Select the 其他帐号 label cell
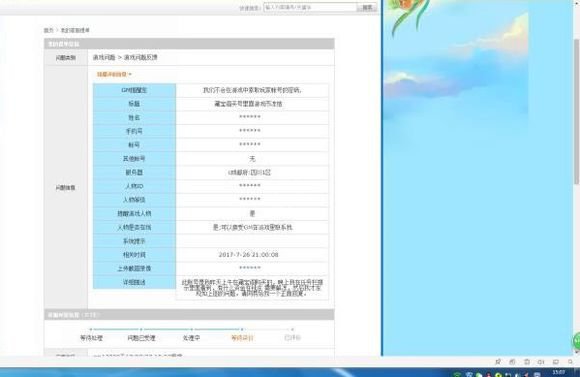 [134, 159]
